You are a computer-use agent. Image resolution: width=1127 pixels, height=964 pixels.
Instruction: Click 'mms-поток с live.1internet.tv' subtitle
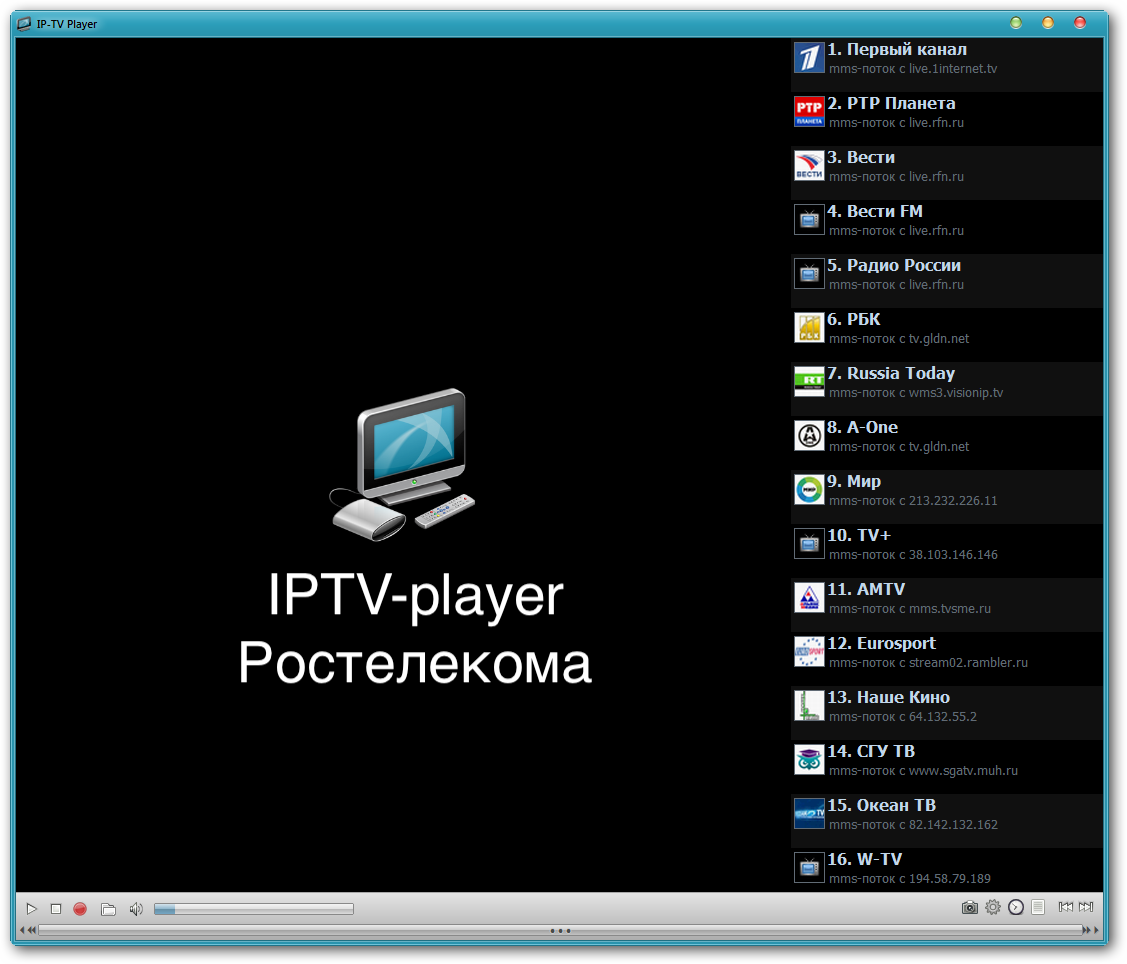(x=913, y=69)
